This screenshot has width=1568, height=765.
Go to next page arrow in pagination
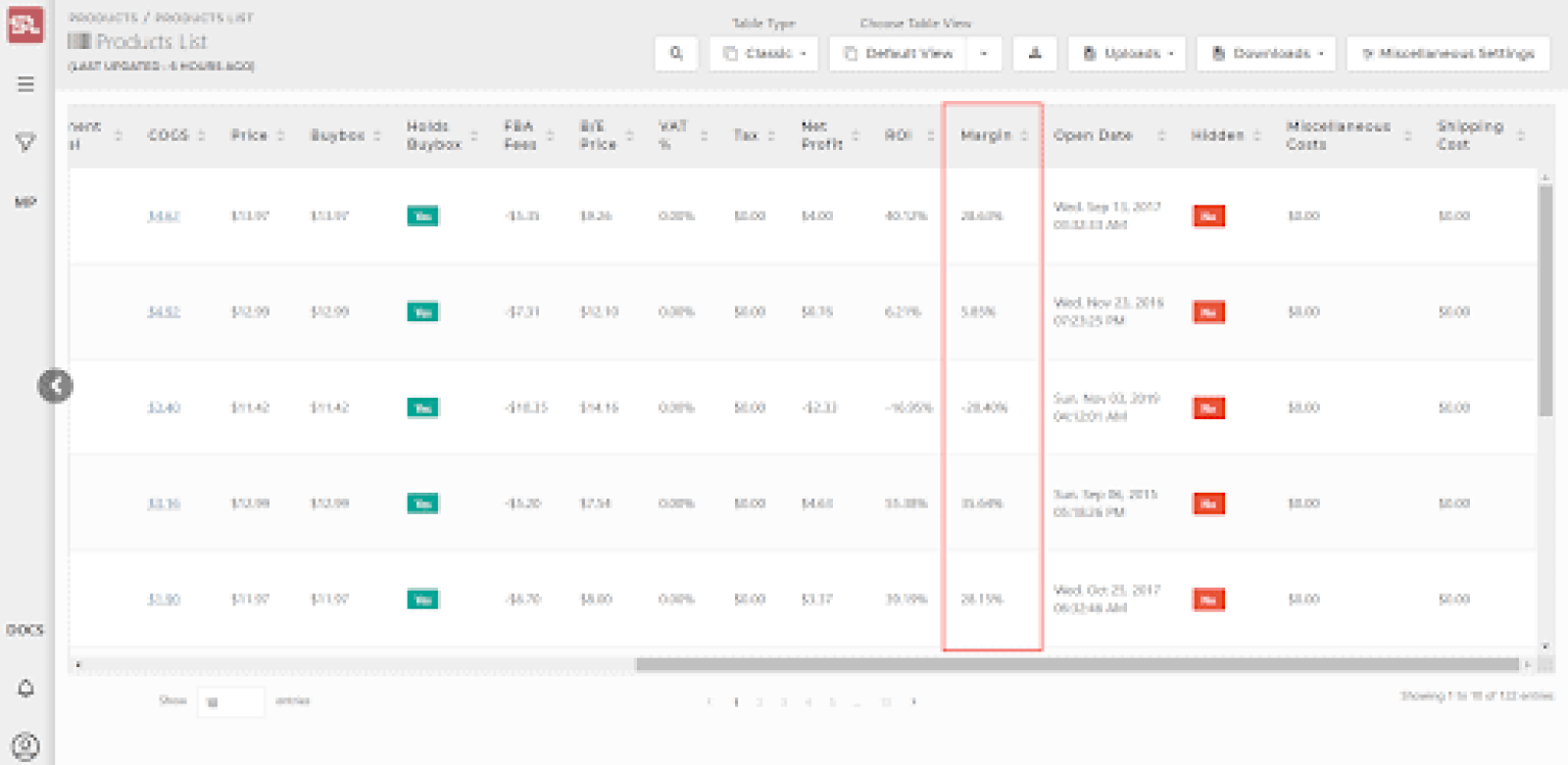click(x=913, y=701)
